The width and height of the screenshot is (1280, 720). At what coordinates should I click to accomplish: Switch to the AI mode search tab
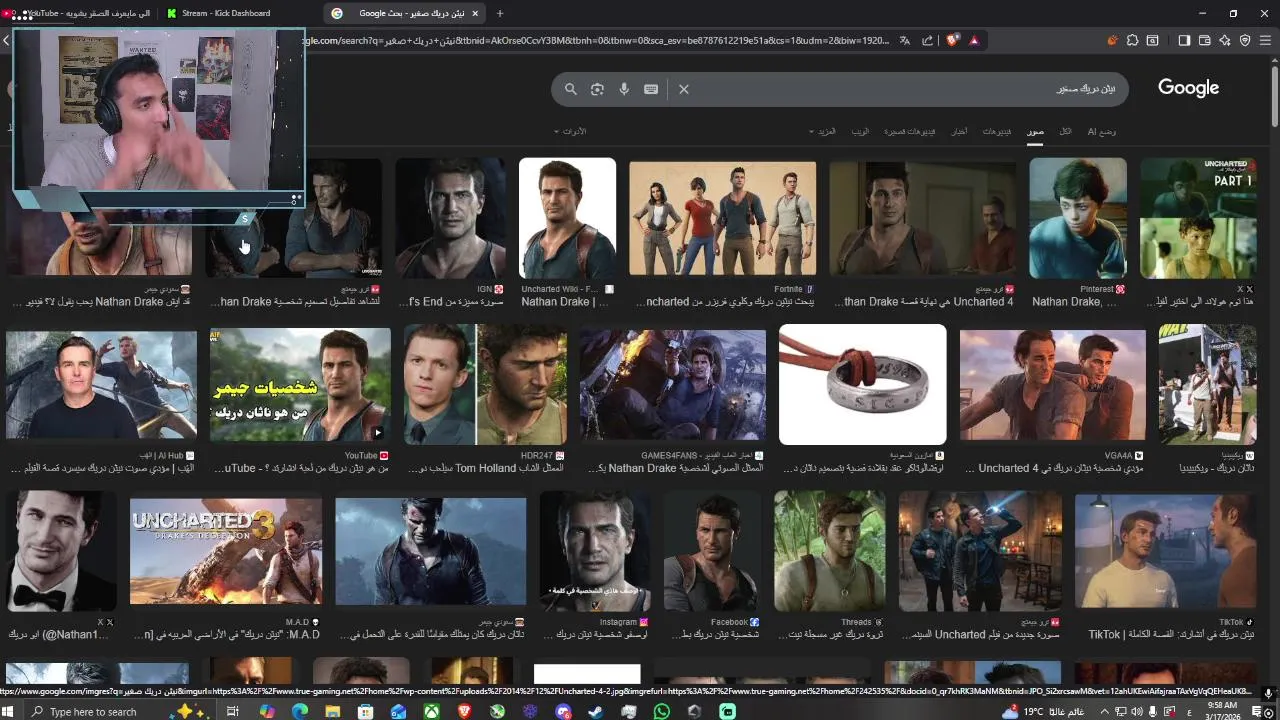tap(1101, 131)
